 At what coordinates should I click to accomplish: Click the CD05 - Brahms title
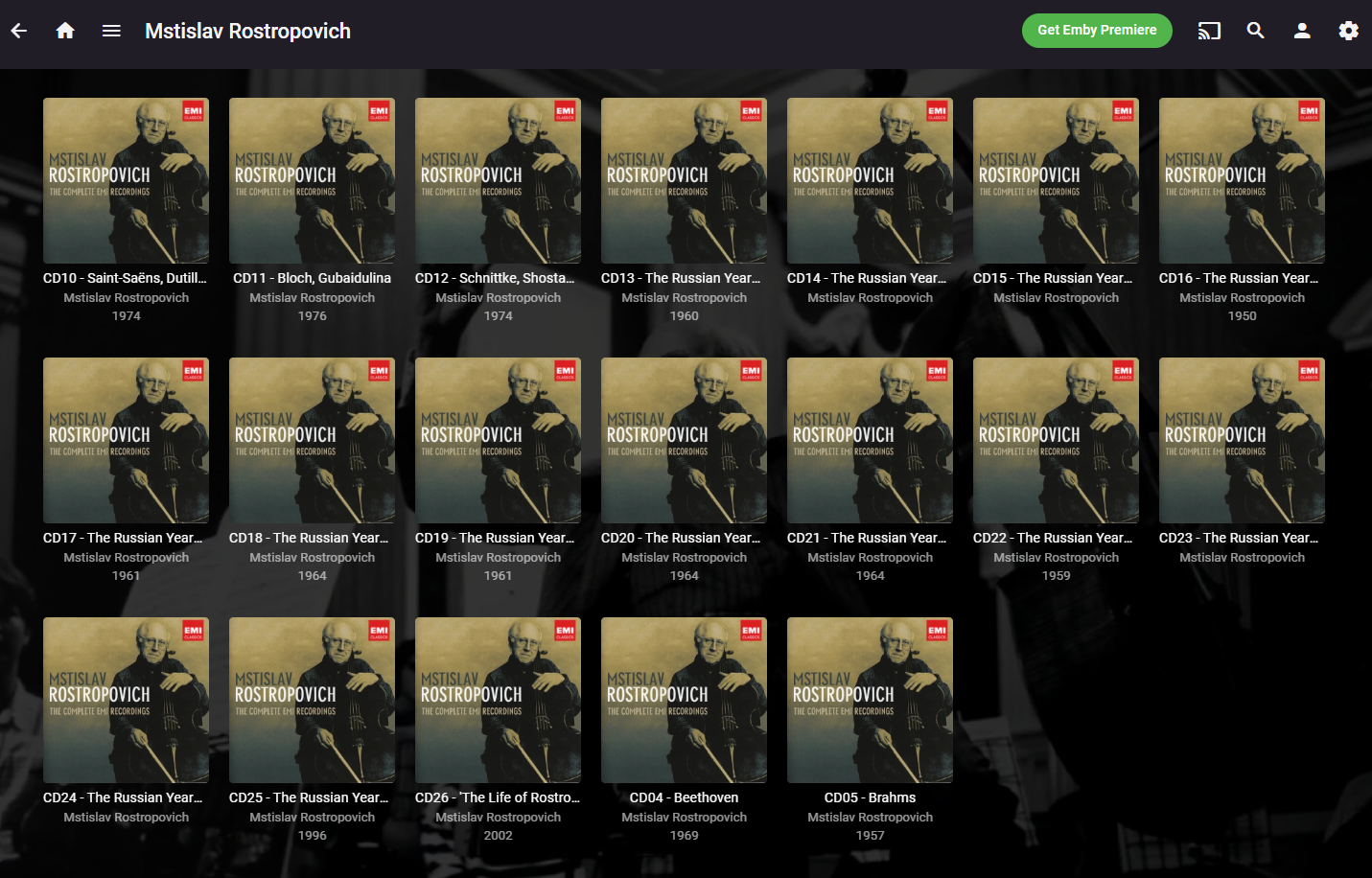pyautogui.click(x=870, y=797)
